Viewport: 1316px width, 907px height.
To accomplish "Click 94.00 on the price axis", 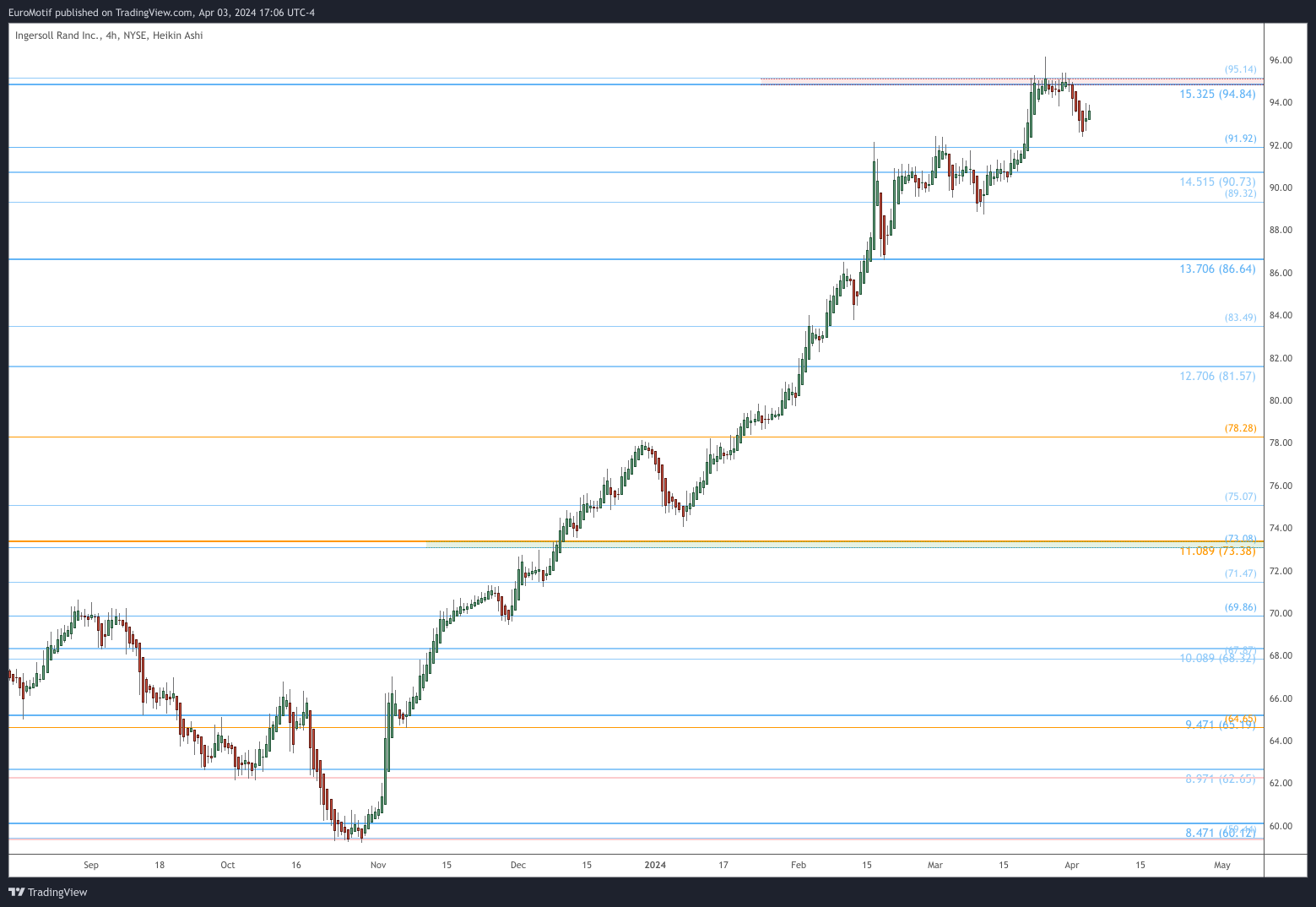I will [1281, 102].
